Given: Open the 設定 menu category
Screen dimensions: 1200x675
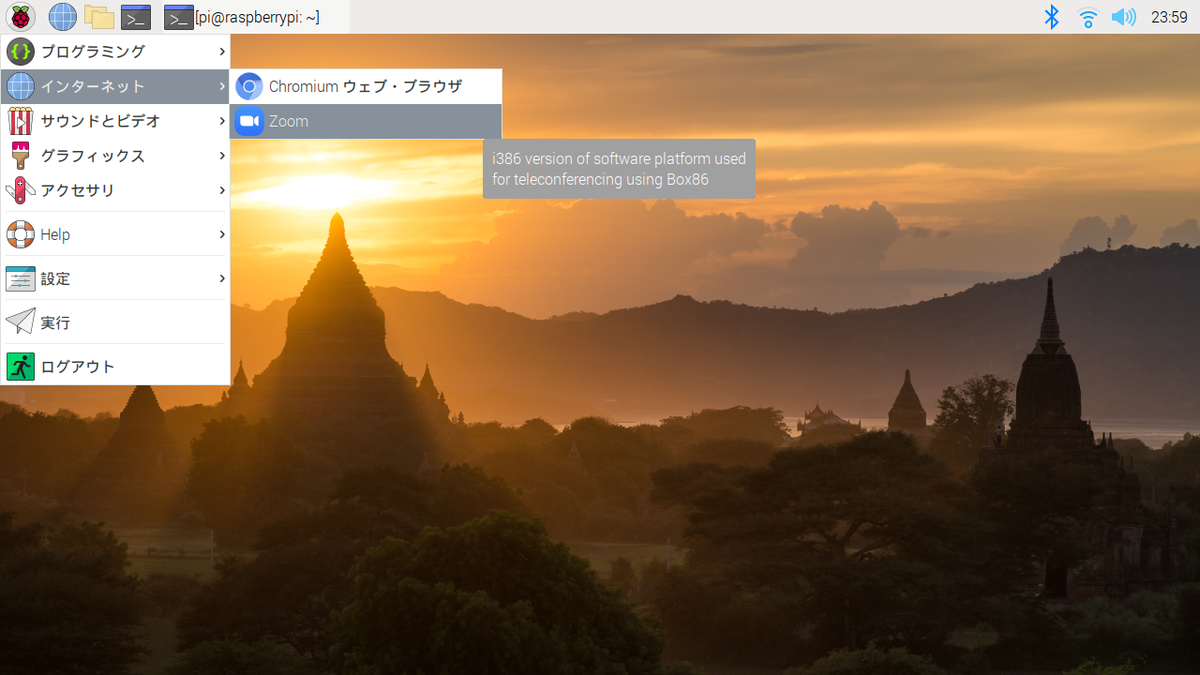Looking at the screenshot, I should click(x=116, y=278).
